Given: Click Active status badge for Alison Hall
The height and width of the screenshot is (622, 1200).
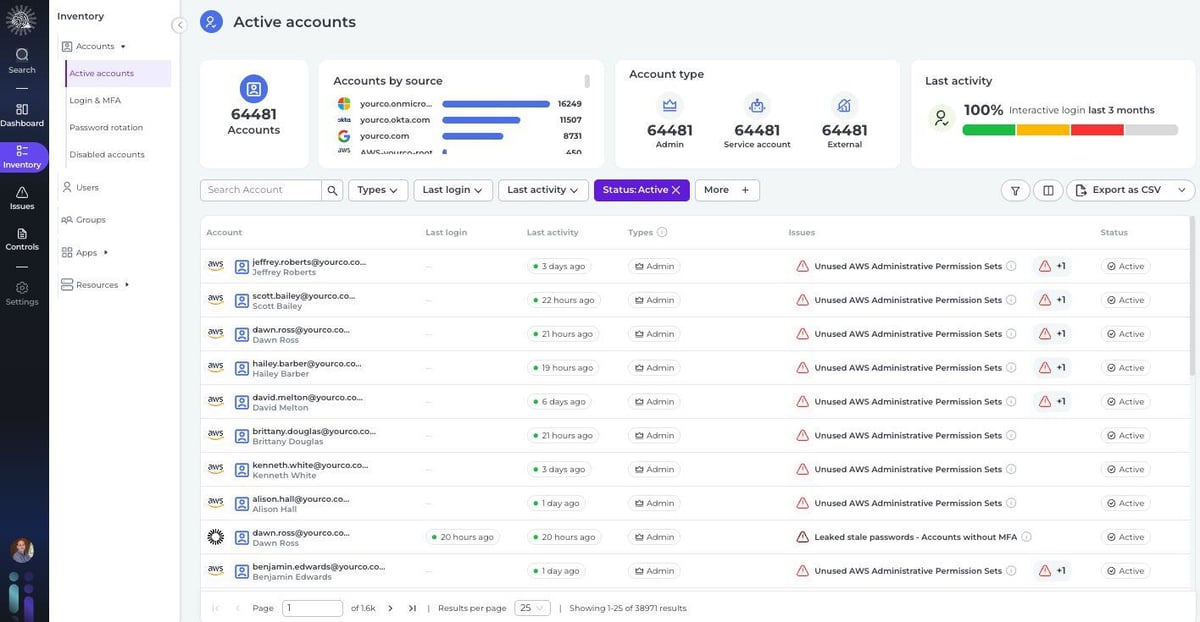Looking at the screenshot, I should pos(1125,503).
